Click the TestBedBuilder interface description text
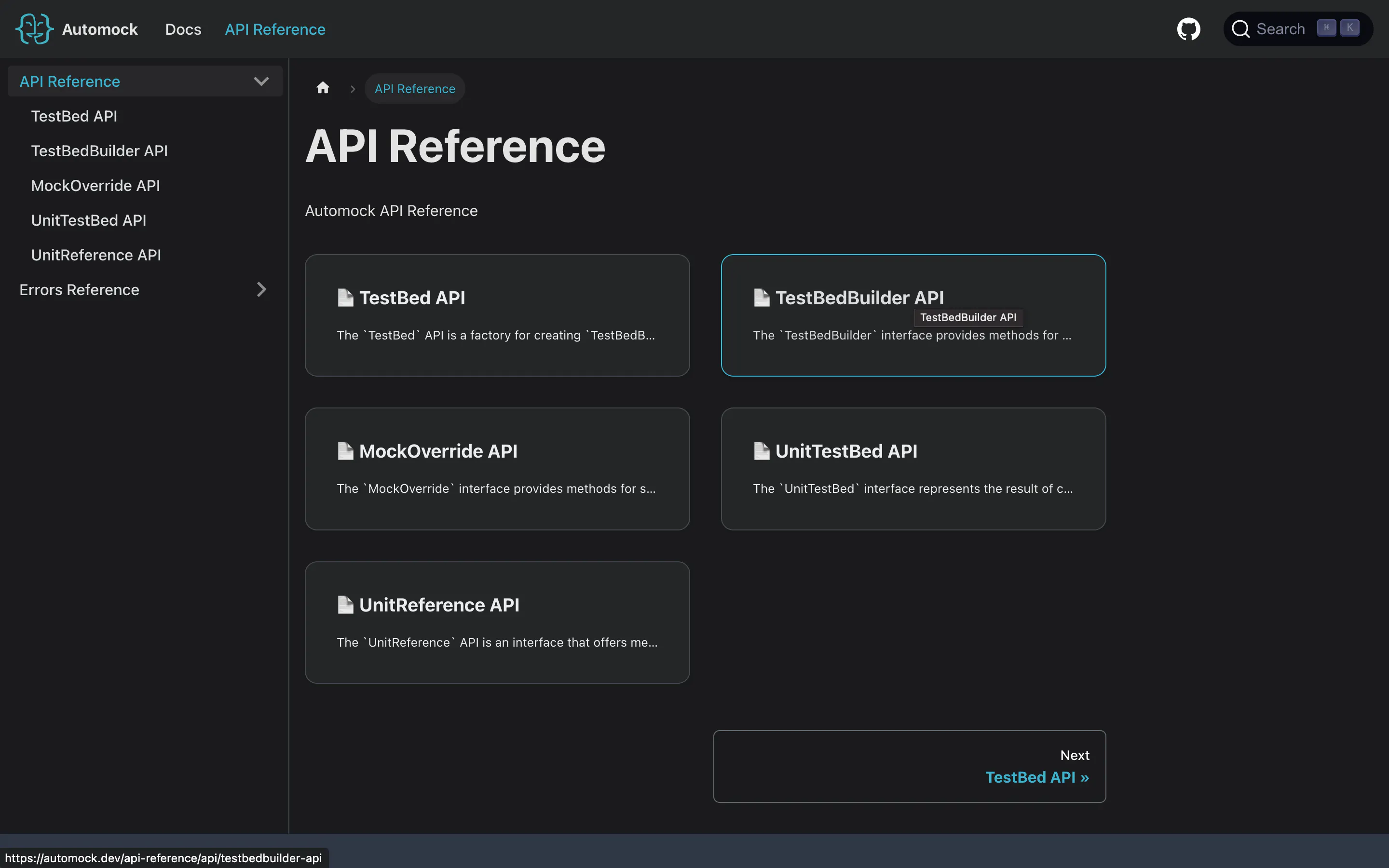Viewport: 1389px width, 868px height. pos(912,335)
